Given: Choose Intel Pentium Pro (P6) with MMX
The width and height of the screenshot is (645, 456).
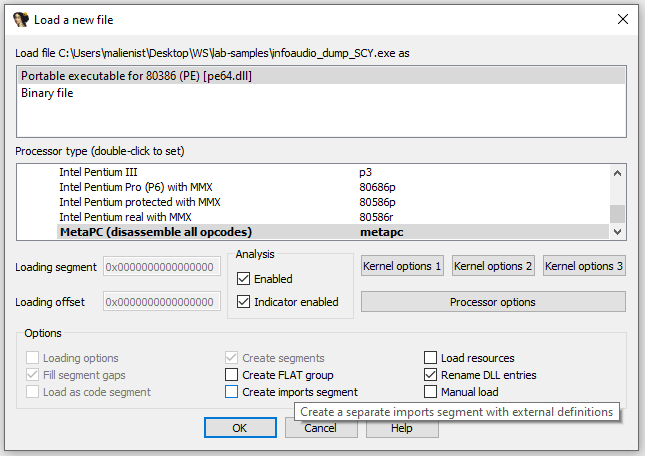Looking at the screenshot, I should click(135, 187).
